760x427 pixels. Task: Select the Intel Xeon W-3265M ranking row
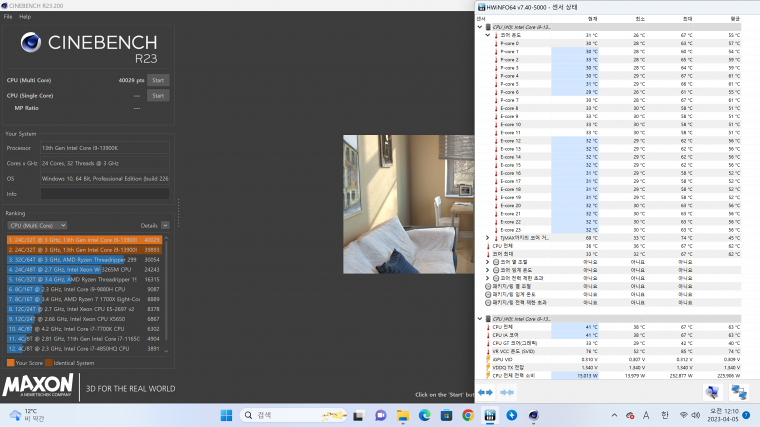click(x=84, y=269)
